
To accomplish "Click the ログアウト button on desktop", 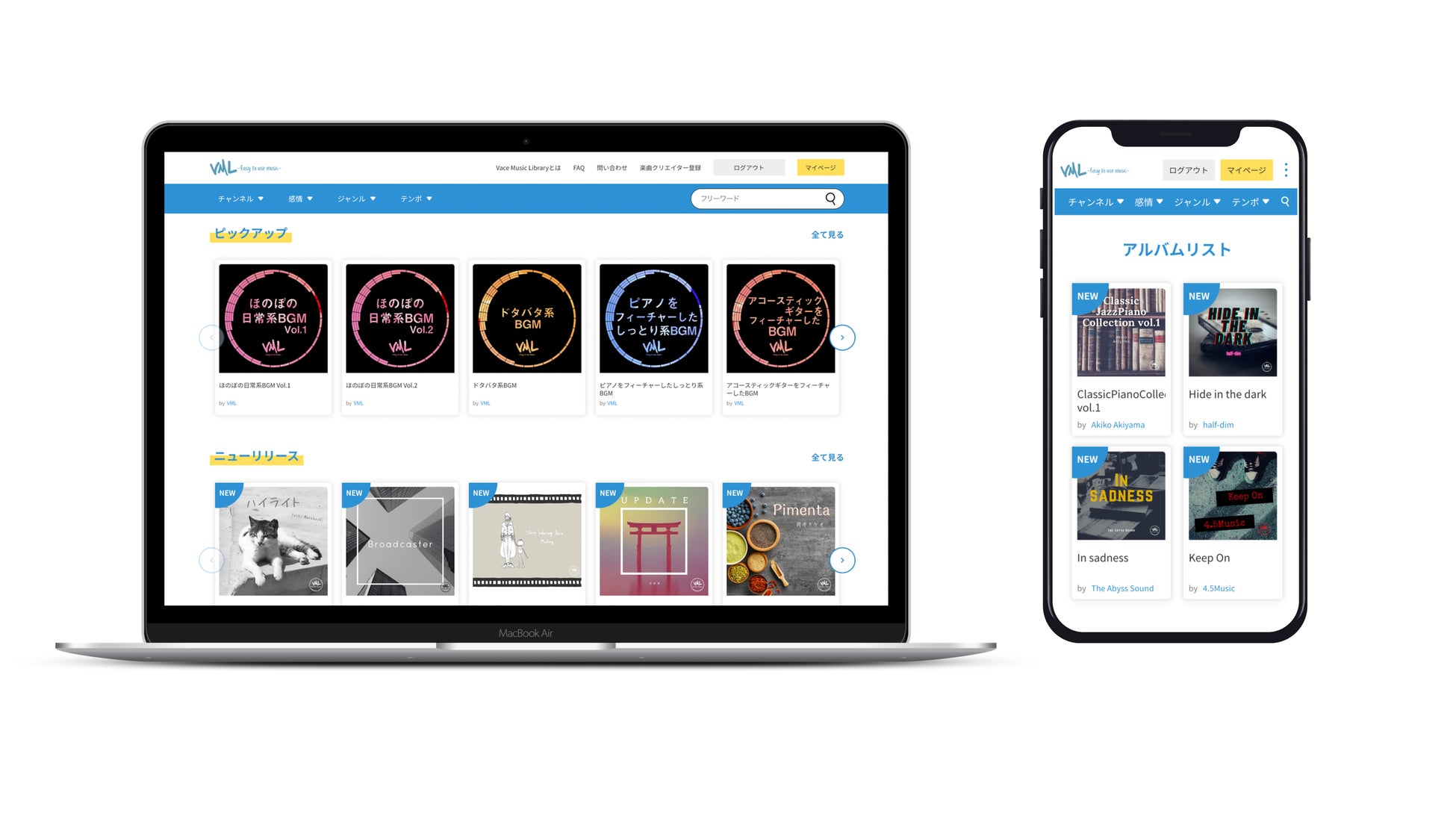I will tap(749, 168).
